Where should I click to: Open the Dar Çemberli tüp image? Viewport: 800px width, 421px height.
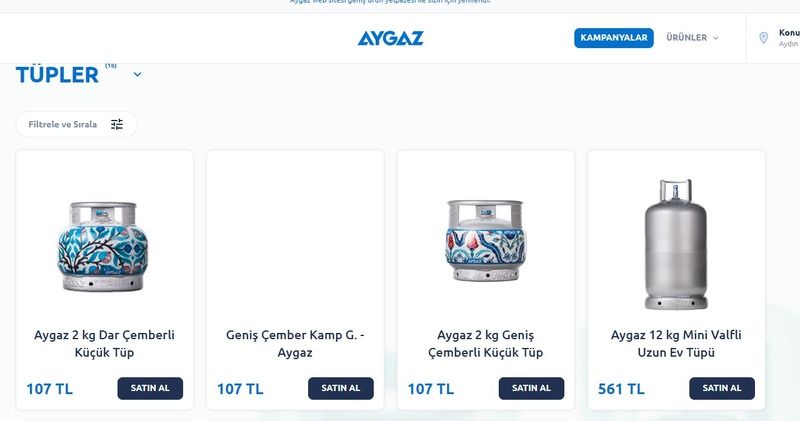103,246
